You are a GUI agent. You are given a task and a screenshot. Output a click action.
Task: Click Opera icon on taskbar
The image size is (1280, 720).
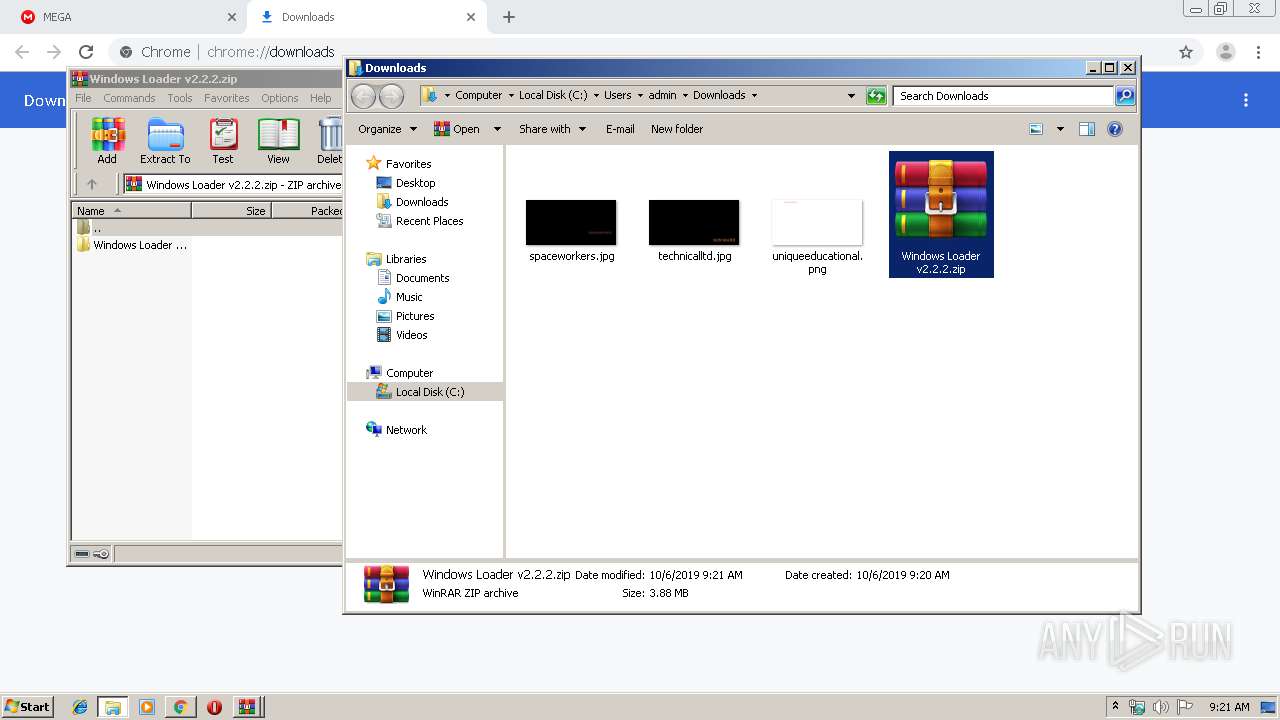point(214,707)
